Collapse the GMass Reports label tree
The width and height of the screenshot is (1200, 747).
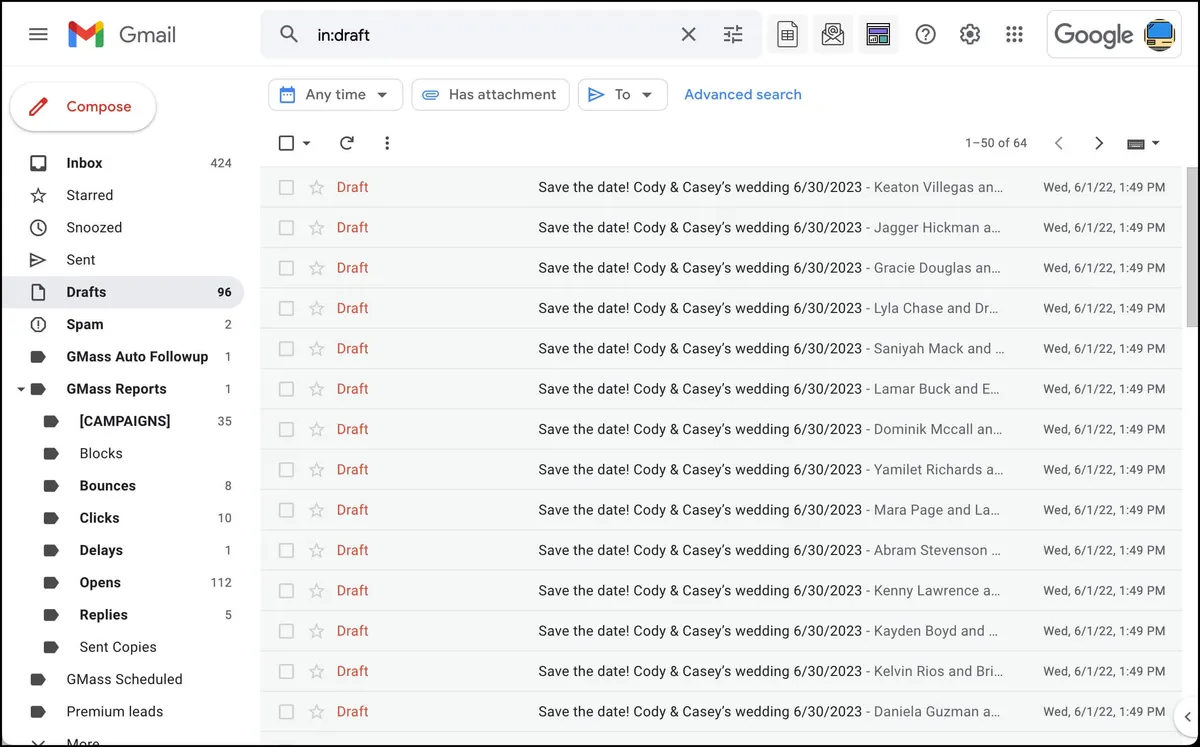[x=21, y=389]
